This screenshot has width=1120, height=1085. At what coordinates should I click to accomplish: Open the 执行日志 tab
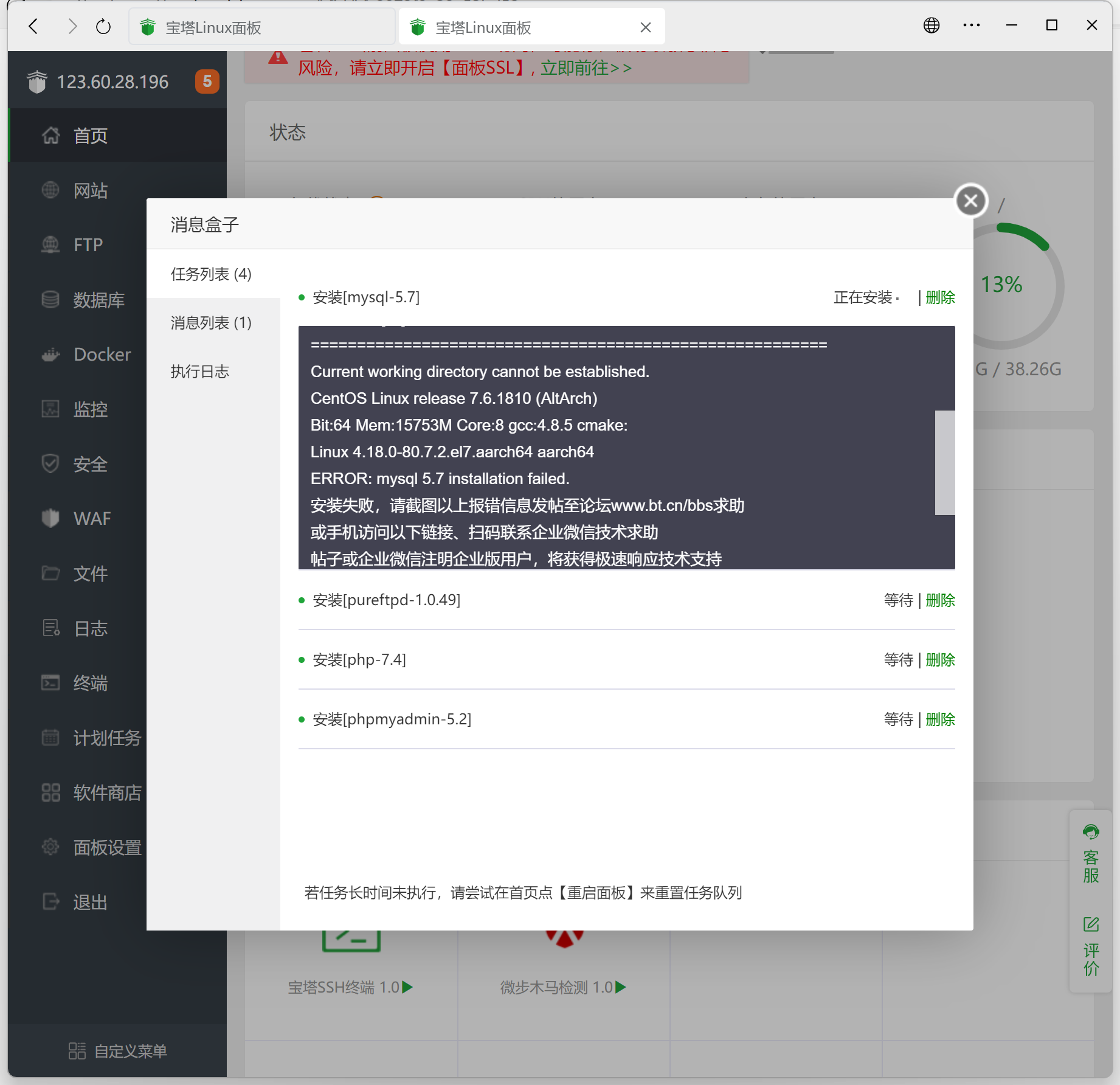(213, 371)
